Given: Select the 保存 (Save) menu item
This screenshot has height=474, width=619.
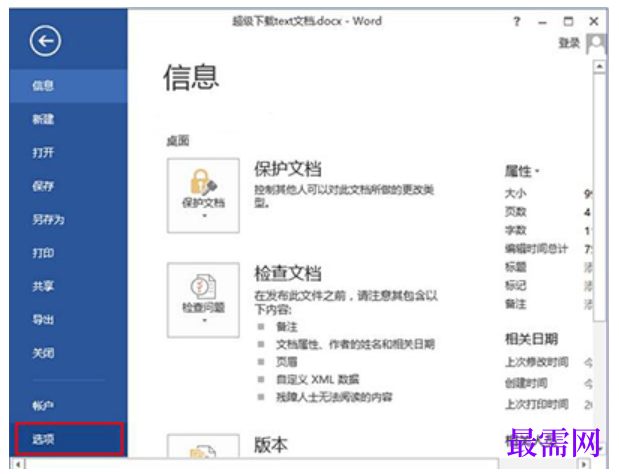Looking at the screenshot, I should [x=68, y=186].
